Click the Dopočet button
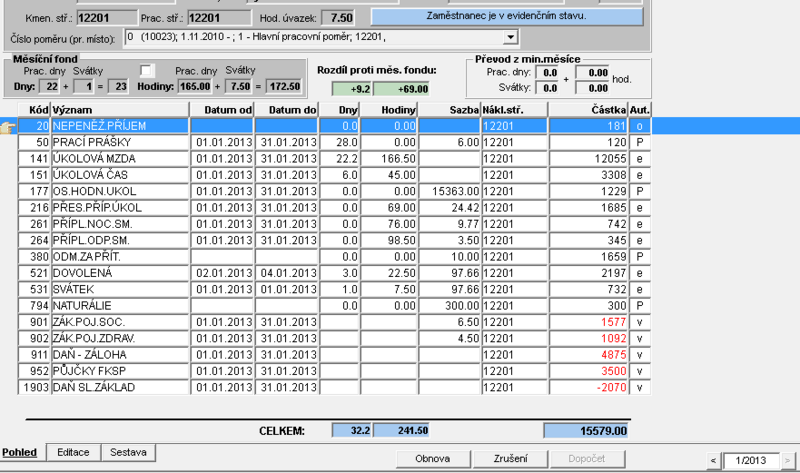This screenshot has height=473, width=800. [587, 459]
